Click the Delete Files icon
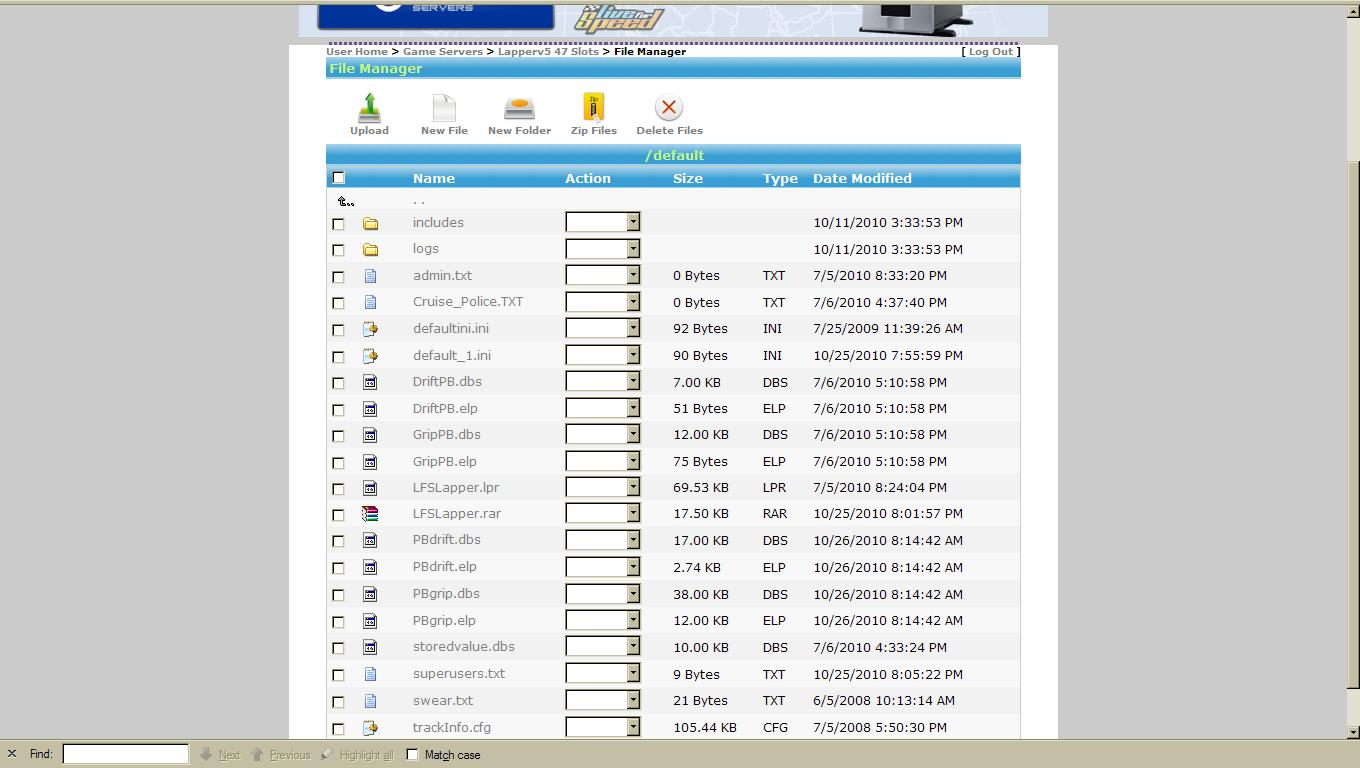 [669, 107]
